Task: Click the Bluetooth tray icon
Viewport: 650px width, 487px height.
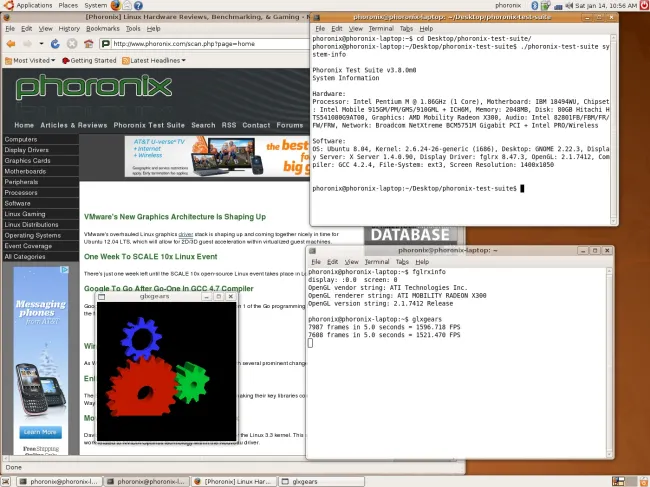Action: 535,5
